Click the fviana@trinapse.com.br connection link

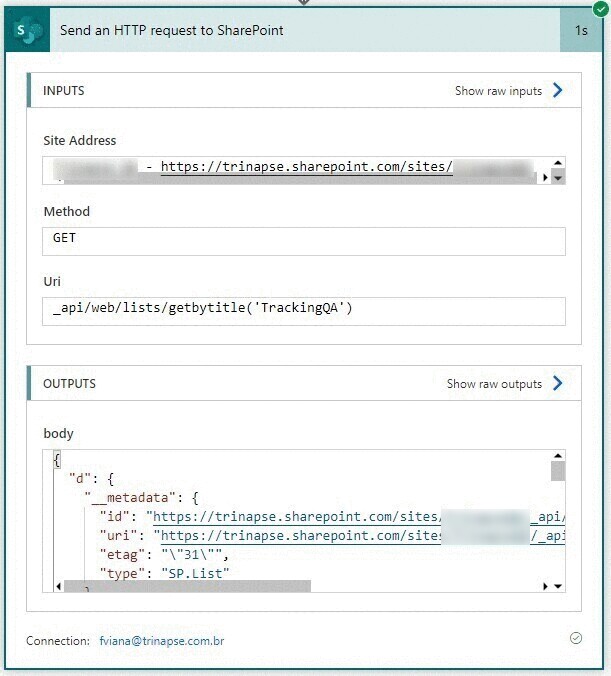161,640
